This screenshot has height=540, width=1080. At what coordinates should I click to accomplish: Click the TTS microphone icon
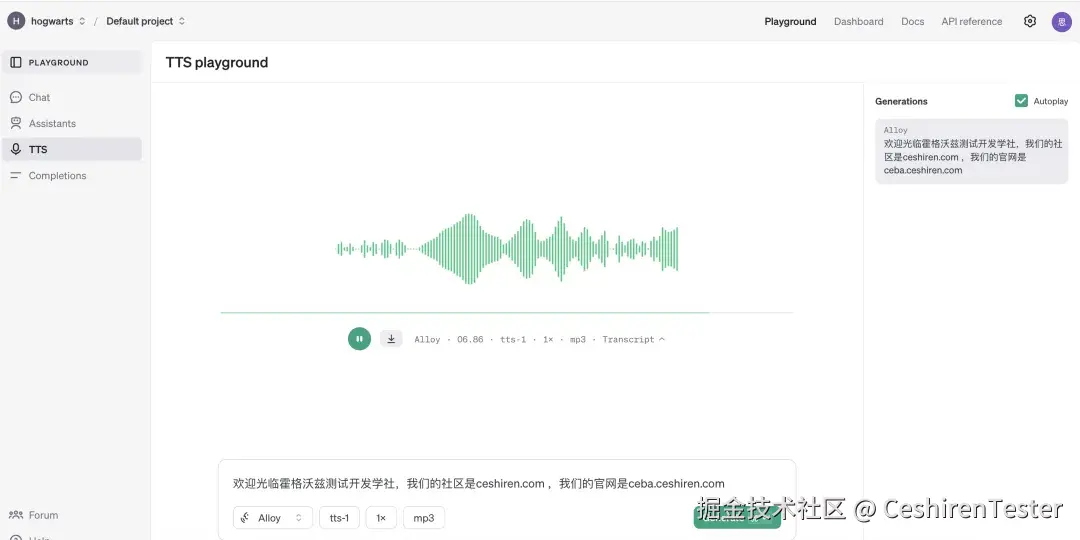(16, 149)
